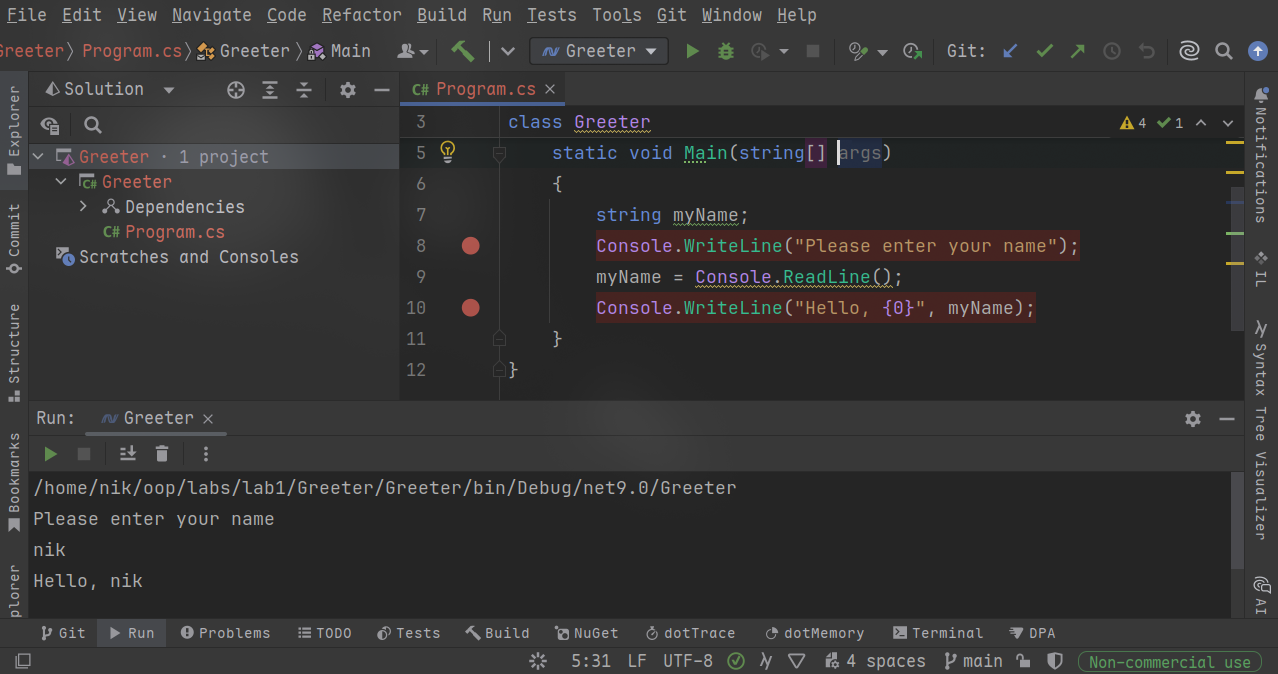Click the Git update project arrow
Viewport: 1278px width, 674px height.
pyautogui.click(x=1010, y=51)
